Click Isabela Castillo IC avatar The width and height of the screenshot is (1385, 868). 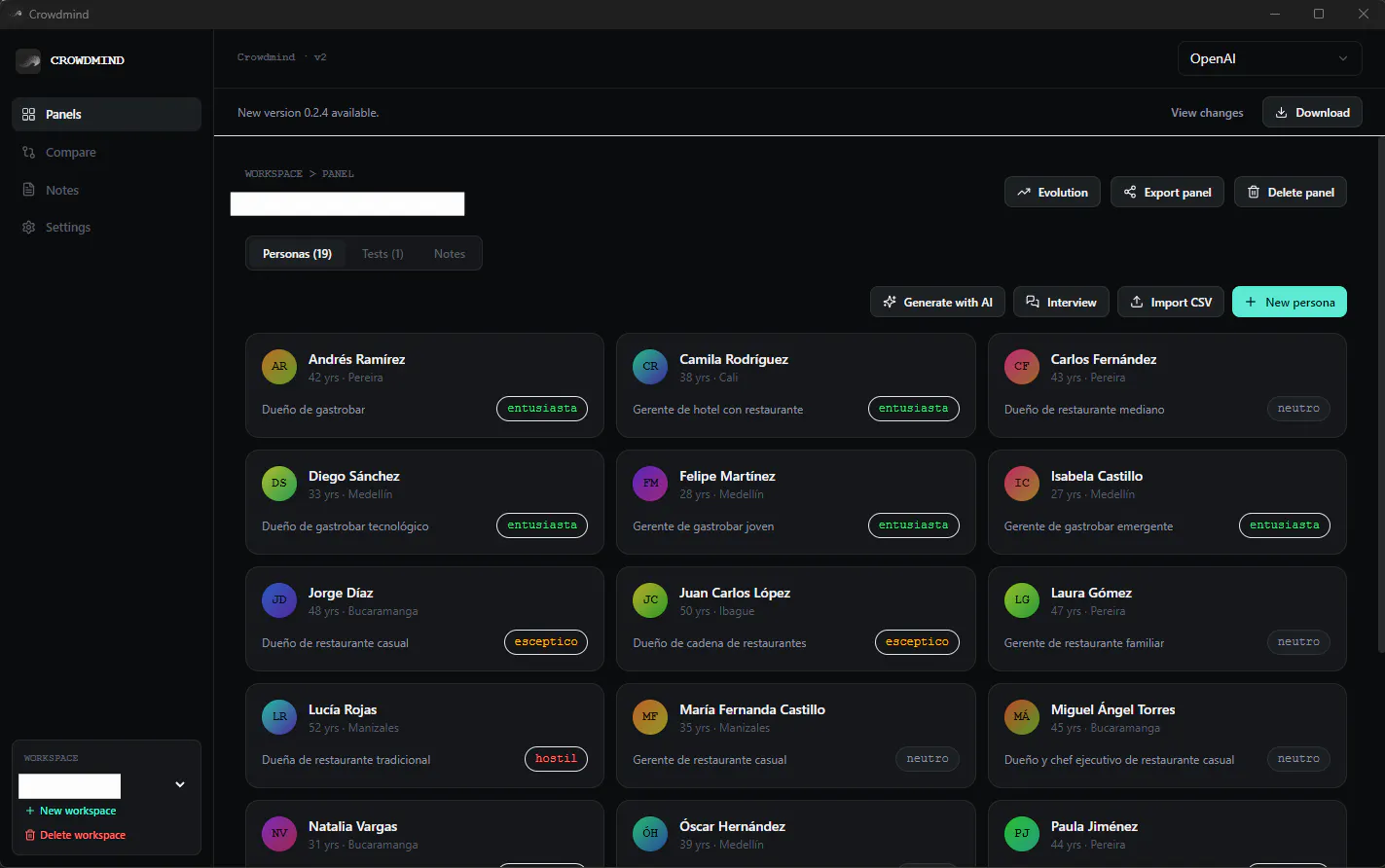[x=1022, y=484]
